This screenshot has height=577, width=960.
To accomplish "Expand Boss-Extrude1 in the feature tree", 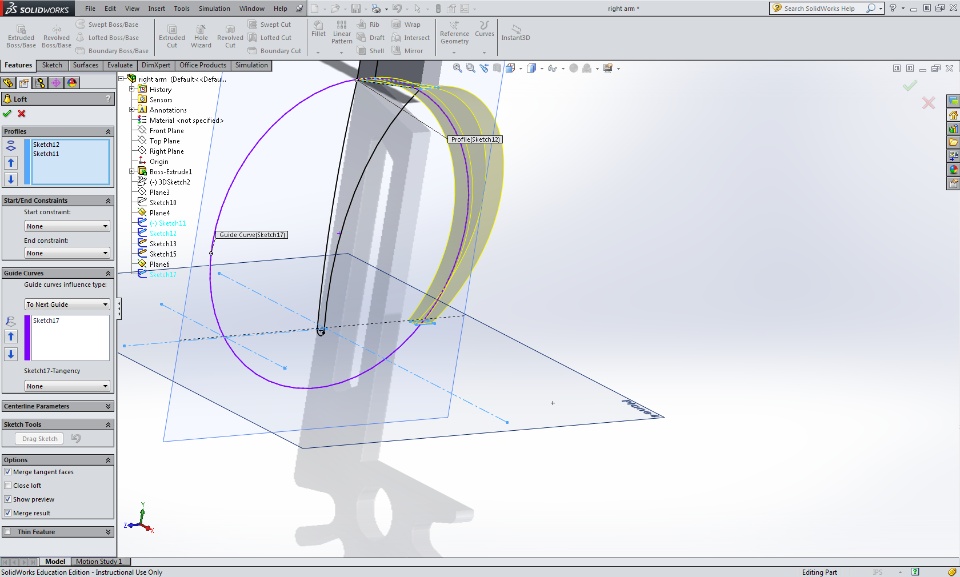I will [132, 172].
